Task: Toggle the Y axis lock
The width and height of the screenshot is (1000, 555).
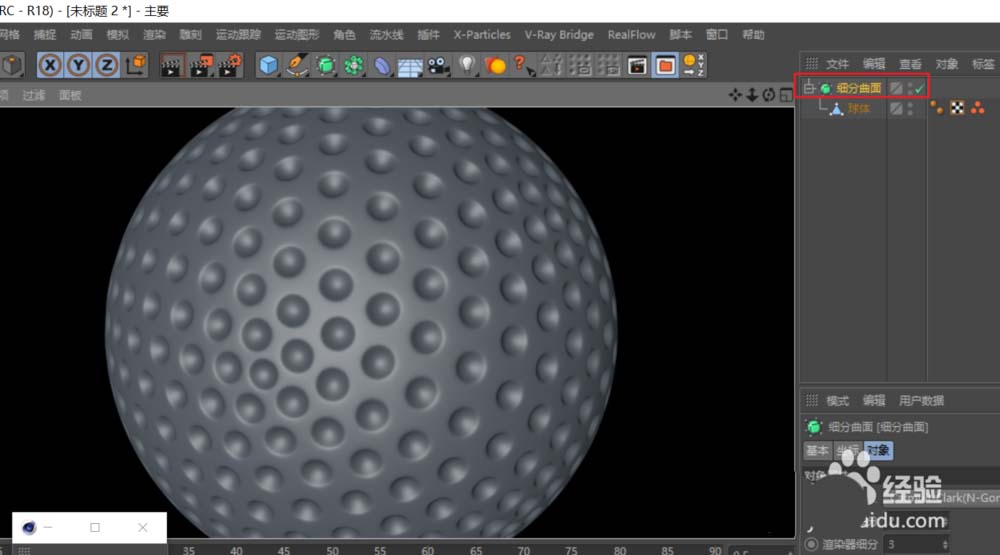Action: pos(78,66)
